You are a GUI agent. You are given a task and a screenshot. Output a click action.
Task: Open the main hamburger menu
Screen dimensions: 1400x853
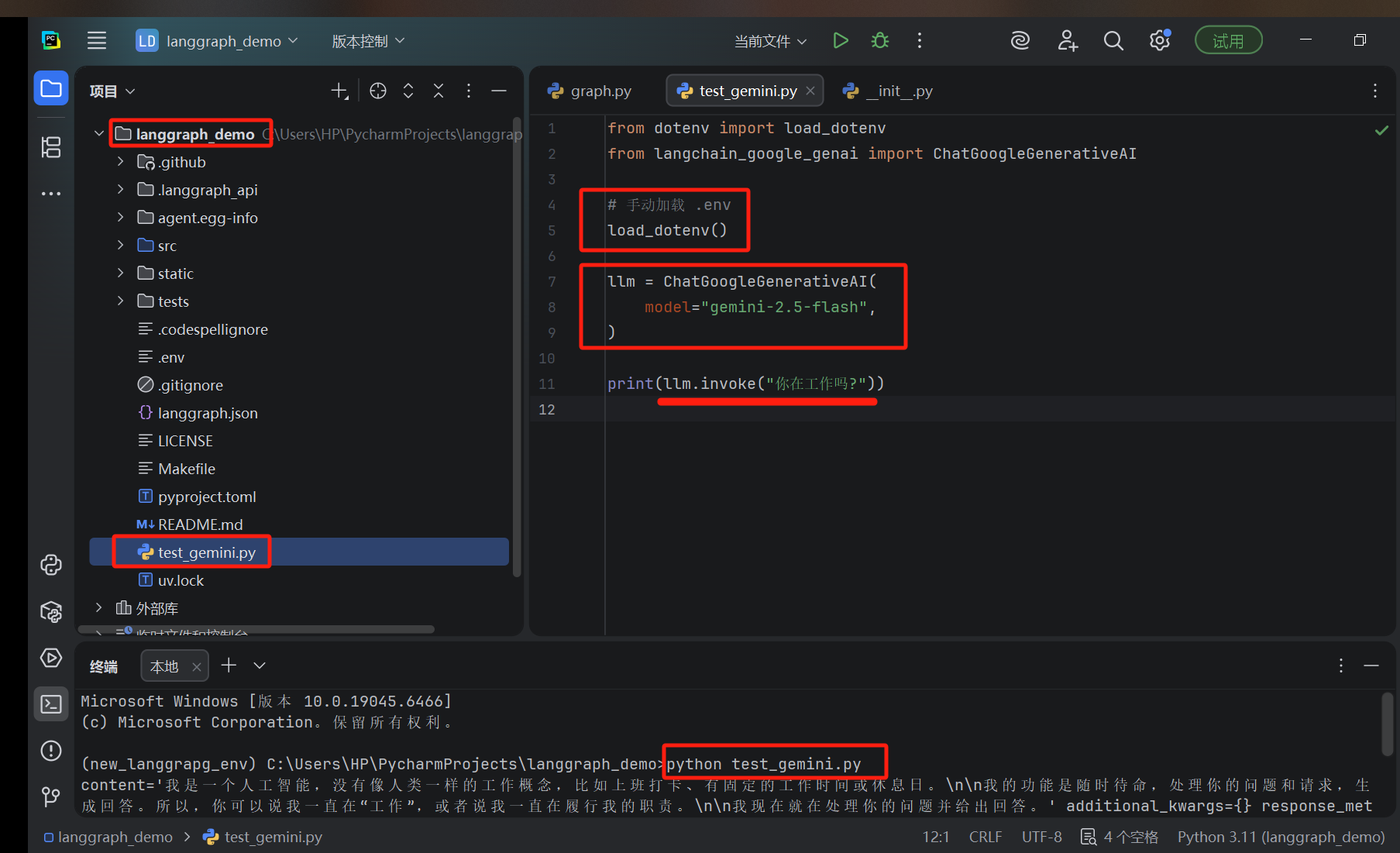coord(97,40)
